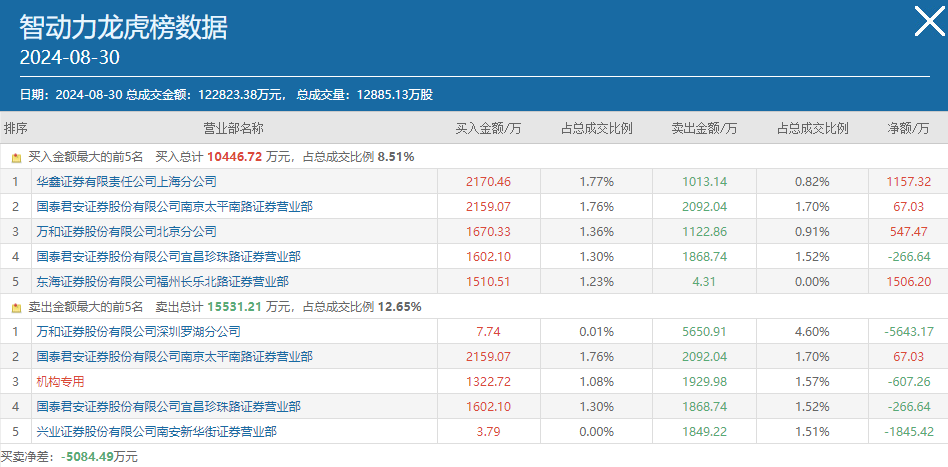The height and width of the screenshot is (467, 948).
Task: Click the 547.47 net amount cell
Action: [908, 232]
